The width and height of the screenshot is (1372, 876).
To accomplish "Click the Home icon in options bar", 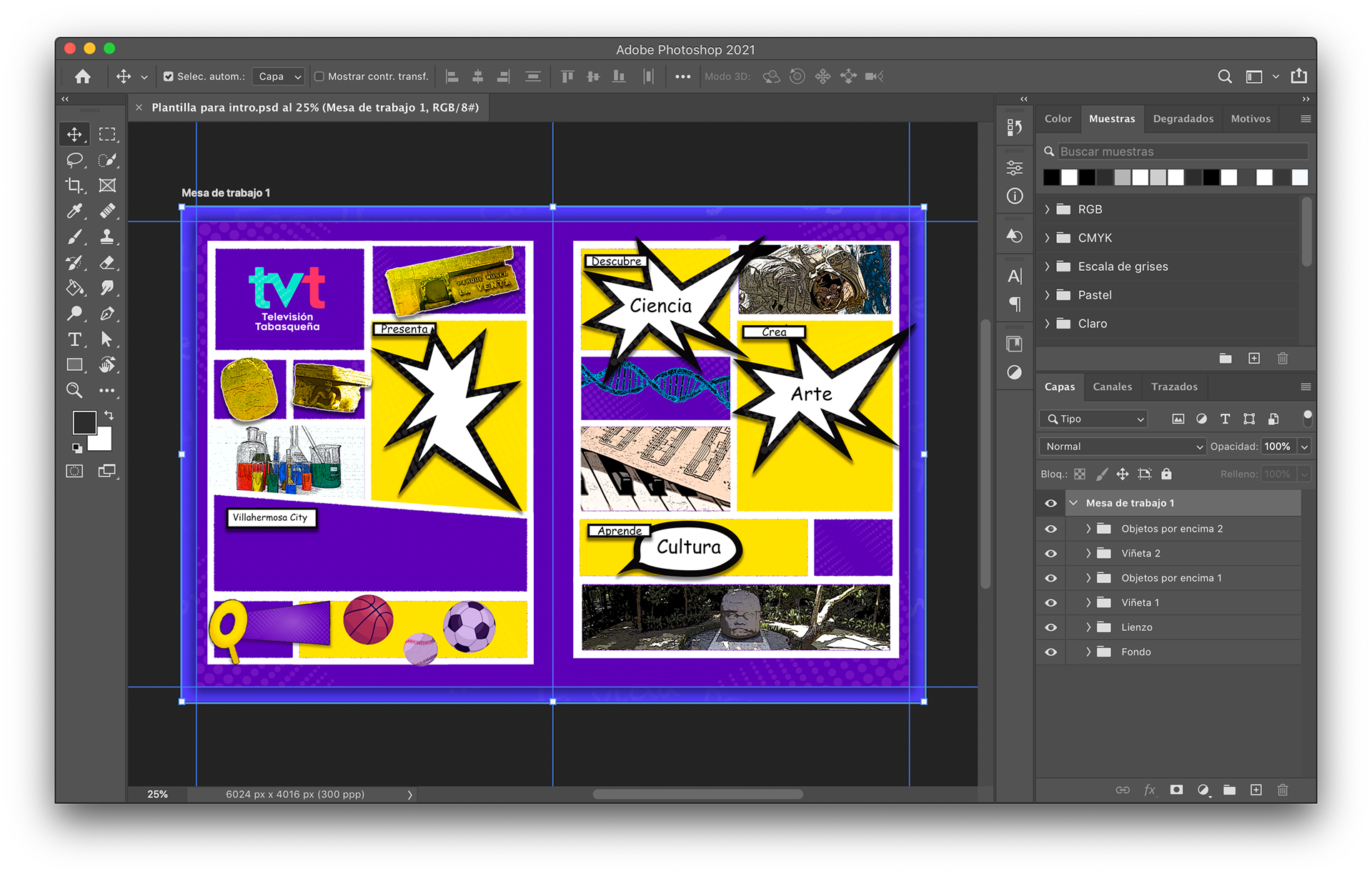I will pos(83,76).
